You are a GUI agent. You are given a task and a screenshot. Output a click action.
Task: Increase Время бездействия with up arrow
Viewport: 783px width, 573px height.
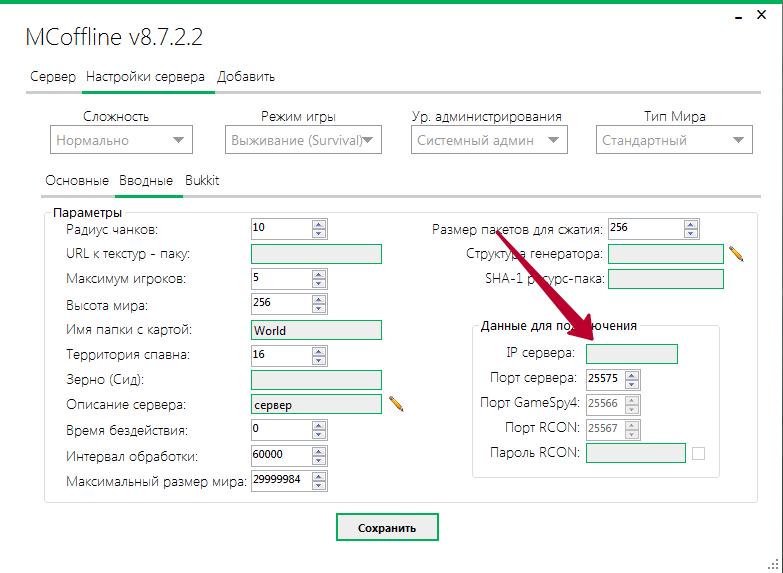coord(319,425)
